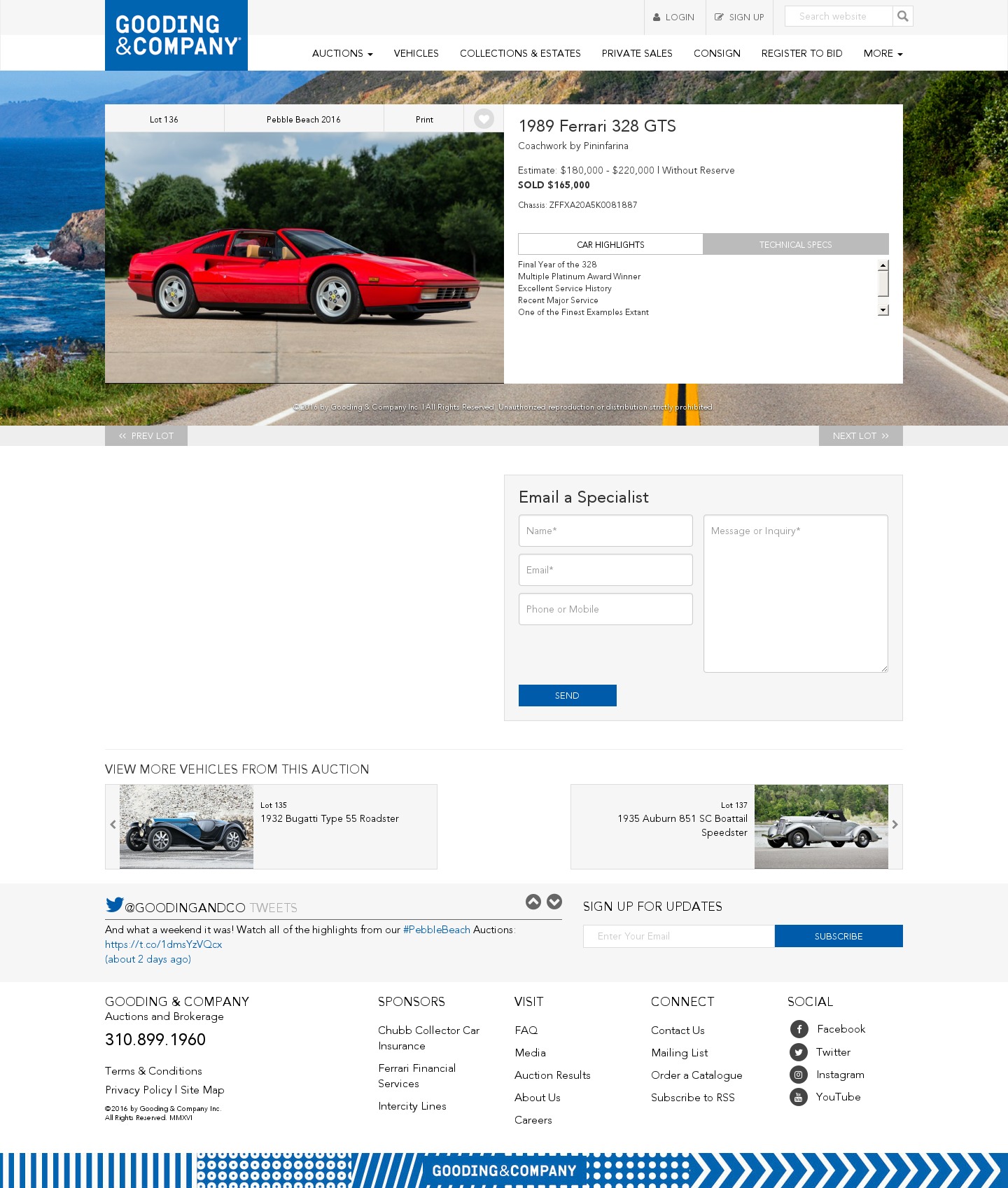Open the Auctions dropdown menu
The image size is (1008, 1188).
342,53
